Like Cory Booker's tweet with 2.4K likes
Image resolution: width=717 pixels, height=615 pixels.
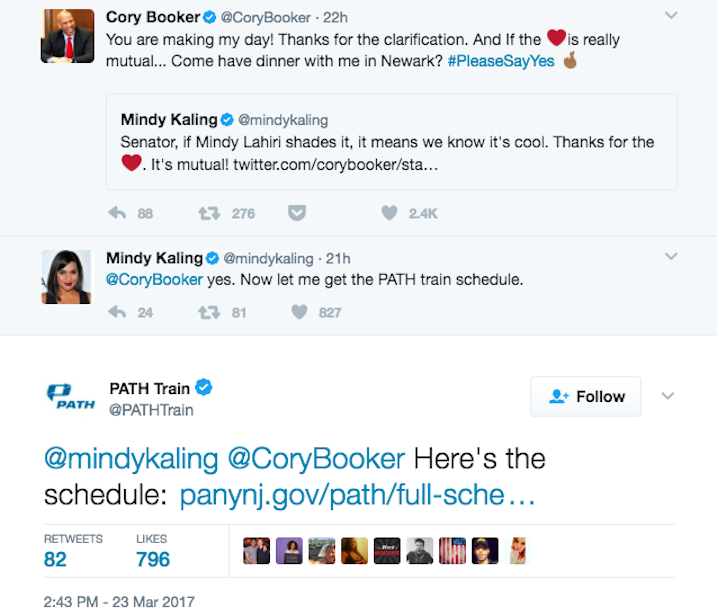coord(390,213)
